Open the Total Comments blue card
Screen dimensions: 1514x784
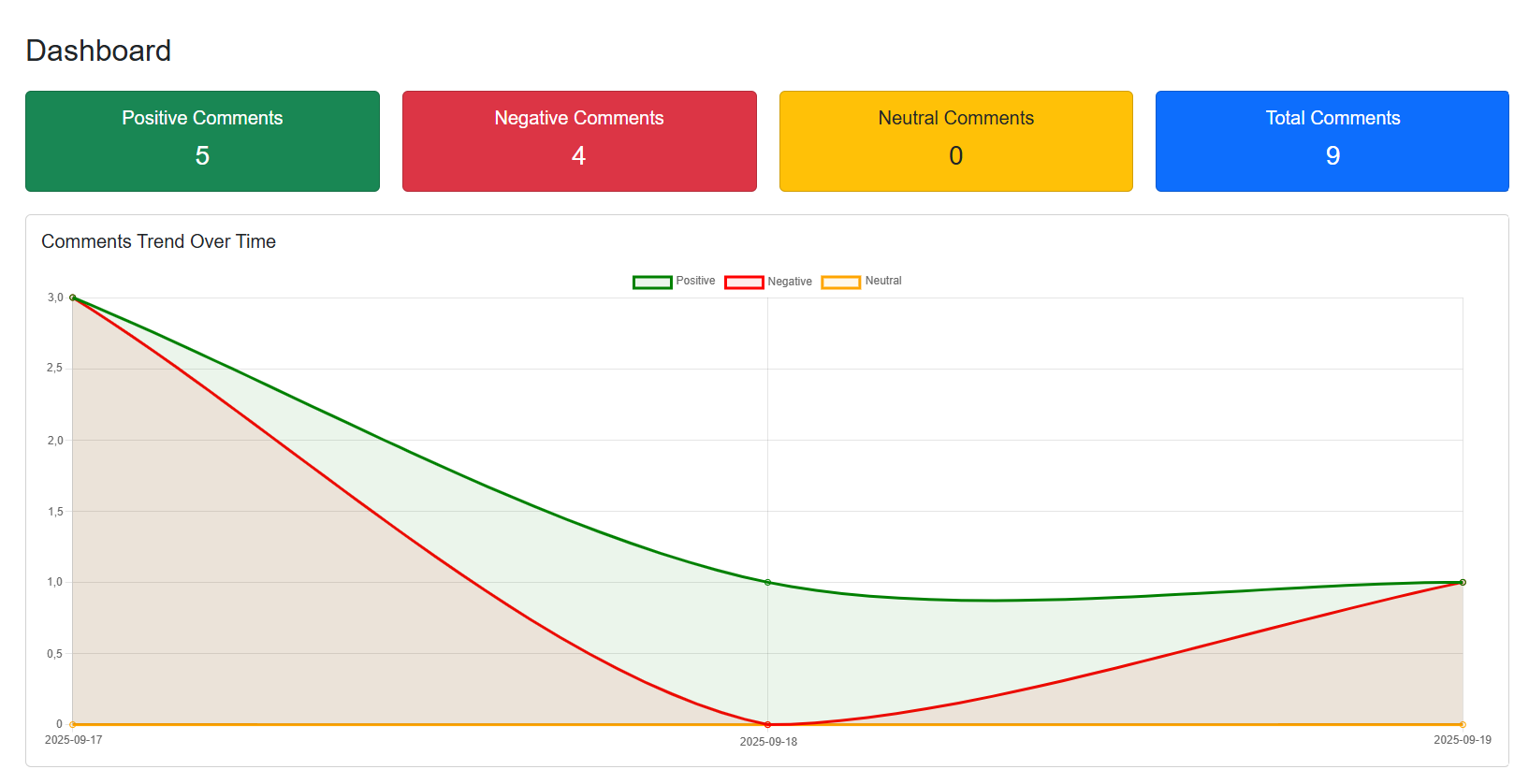pos(1332,141)
